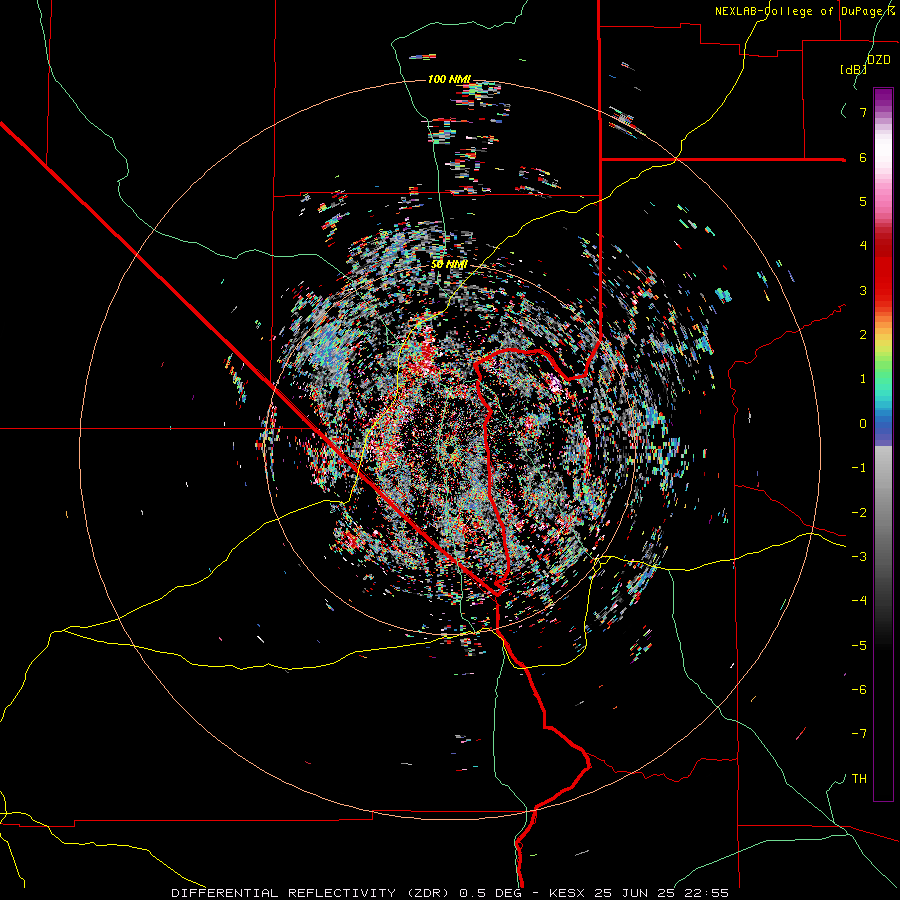Click the "KESX" station identifier in the caption
The image size is (900, 900).
pyautogui.click(x=568, y=893)
